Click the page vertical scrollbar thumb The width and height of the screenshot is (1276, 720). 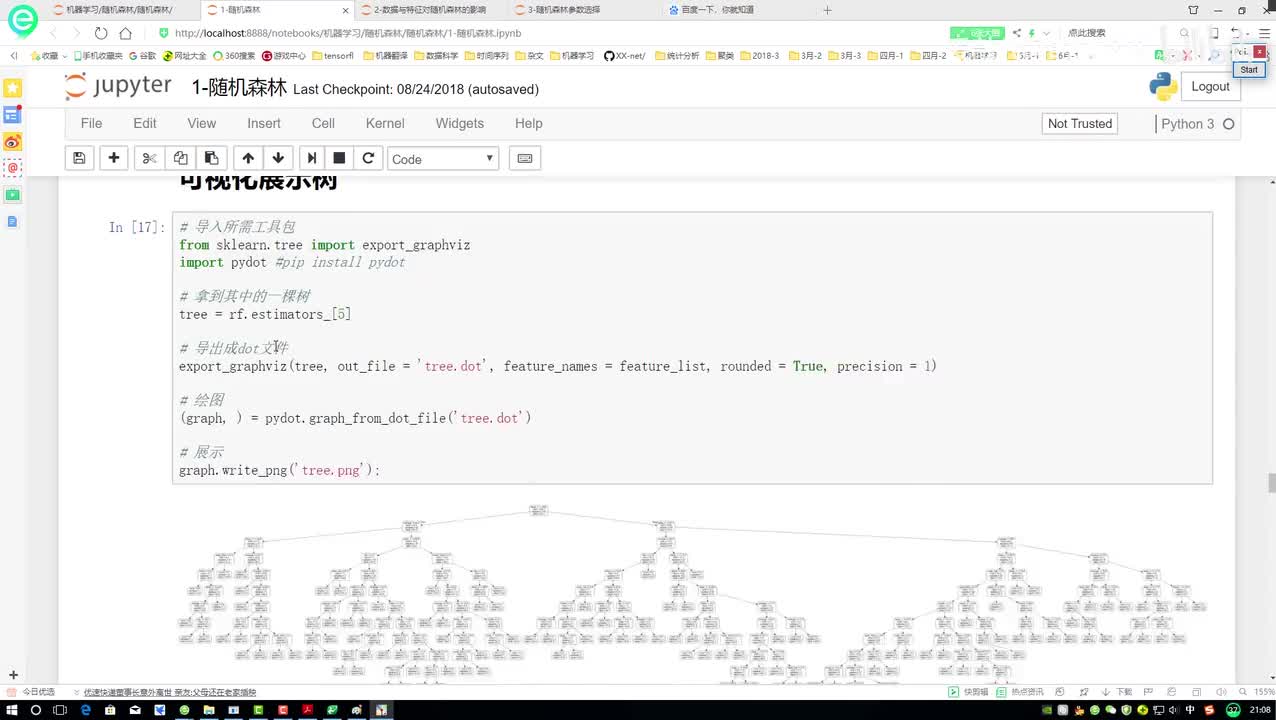(1271, 484)
